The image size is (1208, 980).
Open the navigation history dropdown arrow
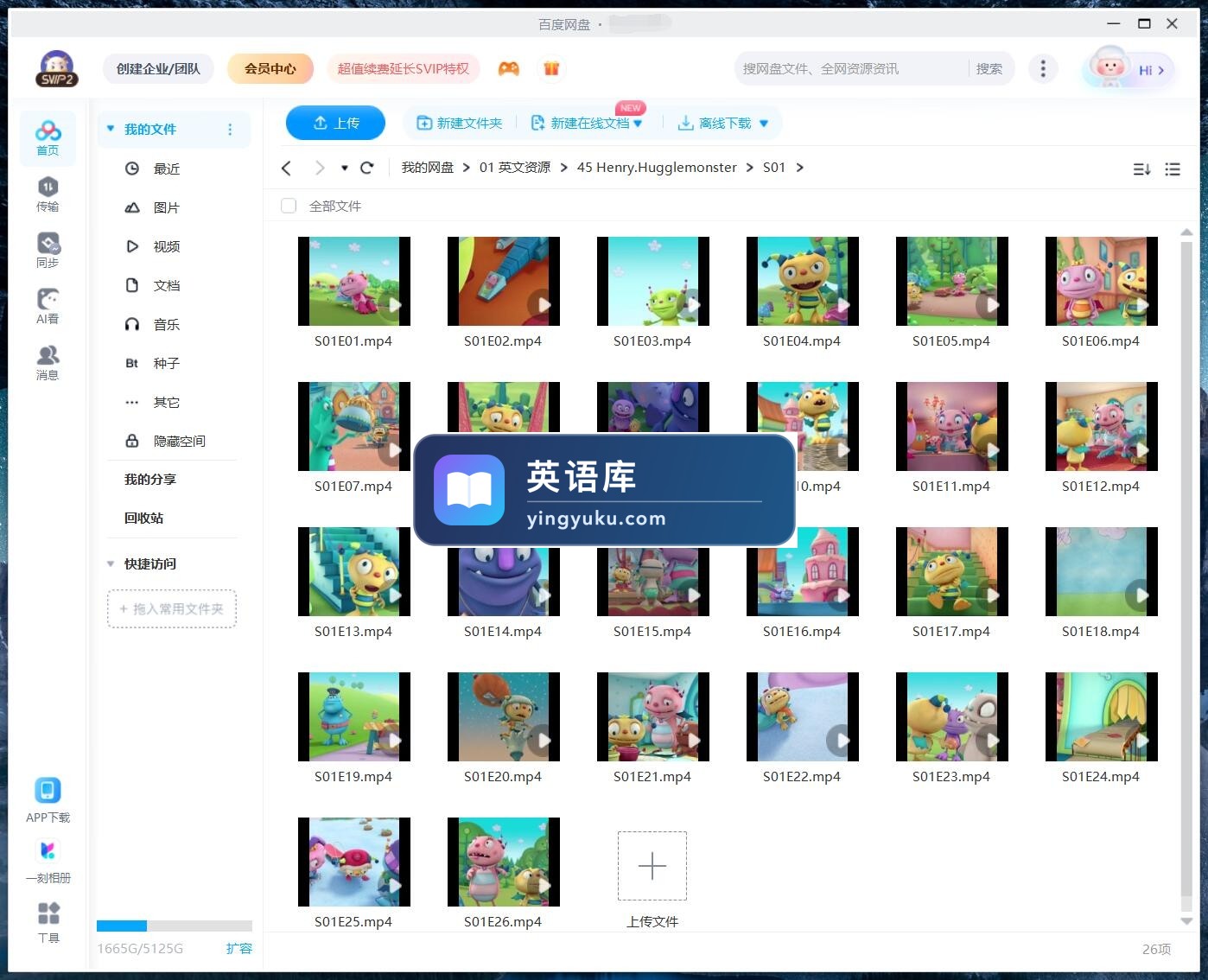[x=344, y=168]
